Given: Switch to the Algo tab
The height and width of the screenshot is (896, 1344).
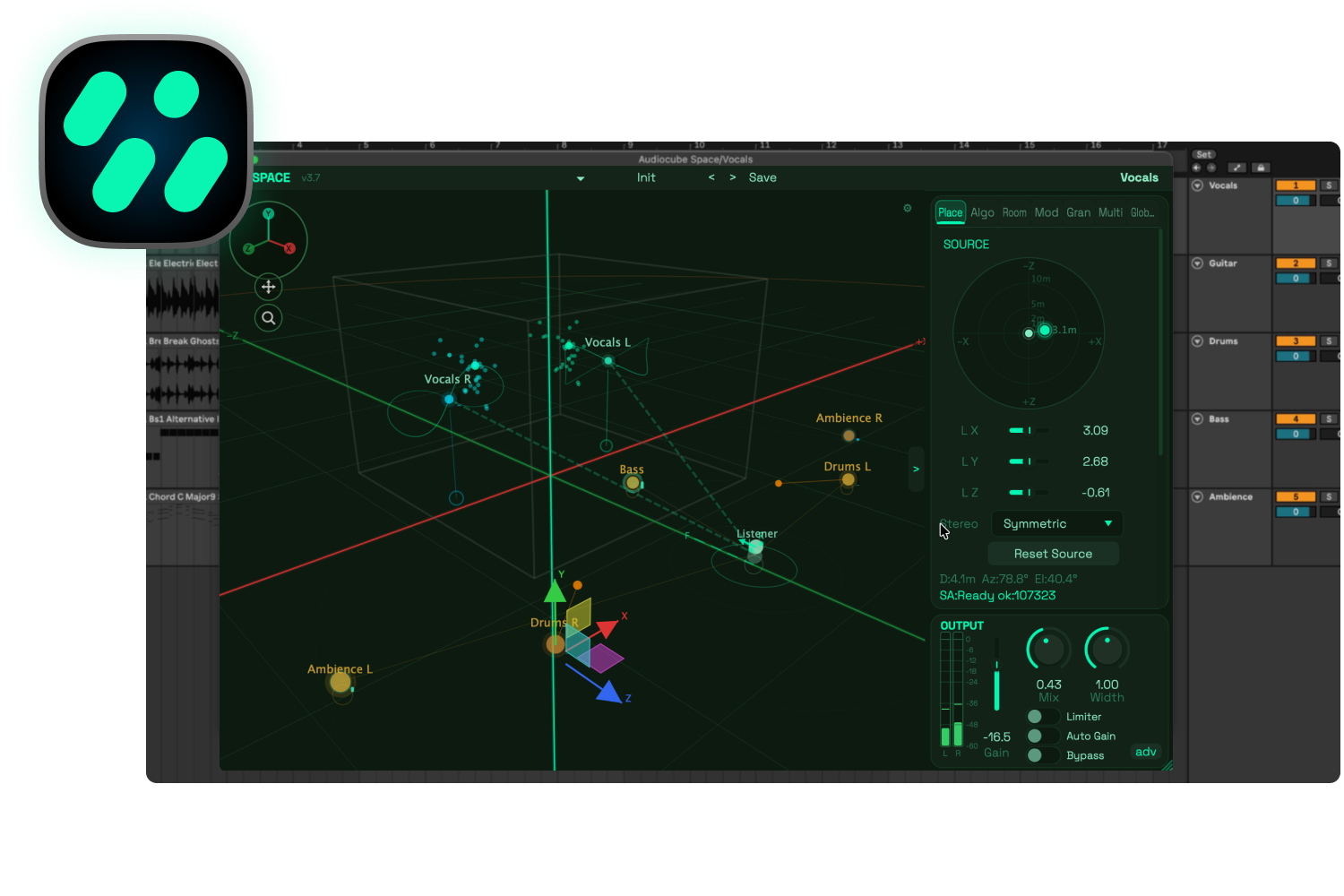Looking at the screenshot, I should pos(982,212).
